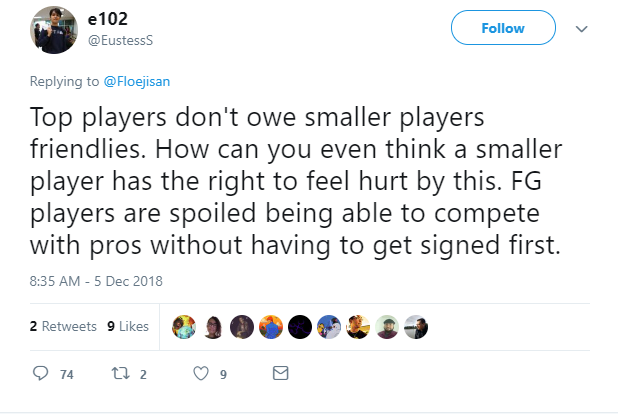Click the black avatar with purple scribble
This screenshot has height=414, width=618.
pos(300,327)
